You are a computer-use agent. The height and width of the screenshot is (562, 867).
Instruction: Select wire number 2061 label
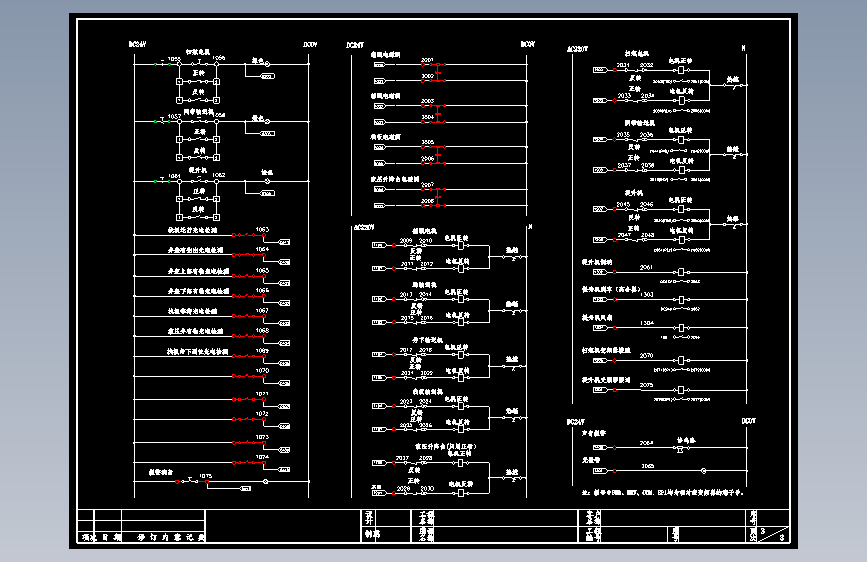(646, 267)
